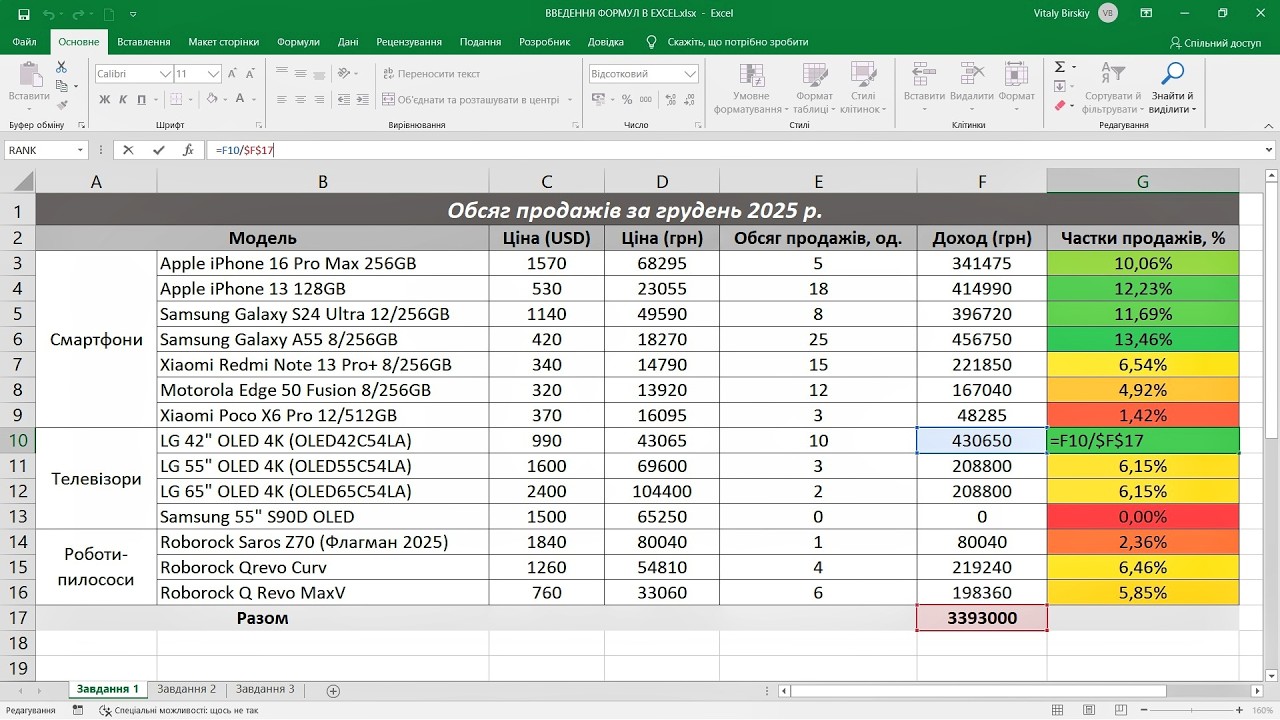Click the percent style icon

click(627, 99)
